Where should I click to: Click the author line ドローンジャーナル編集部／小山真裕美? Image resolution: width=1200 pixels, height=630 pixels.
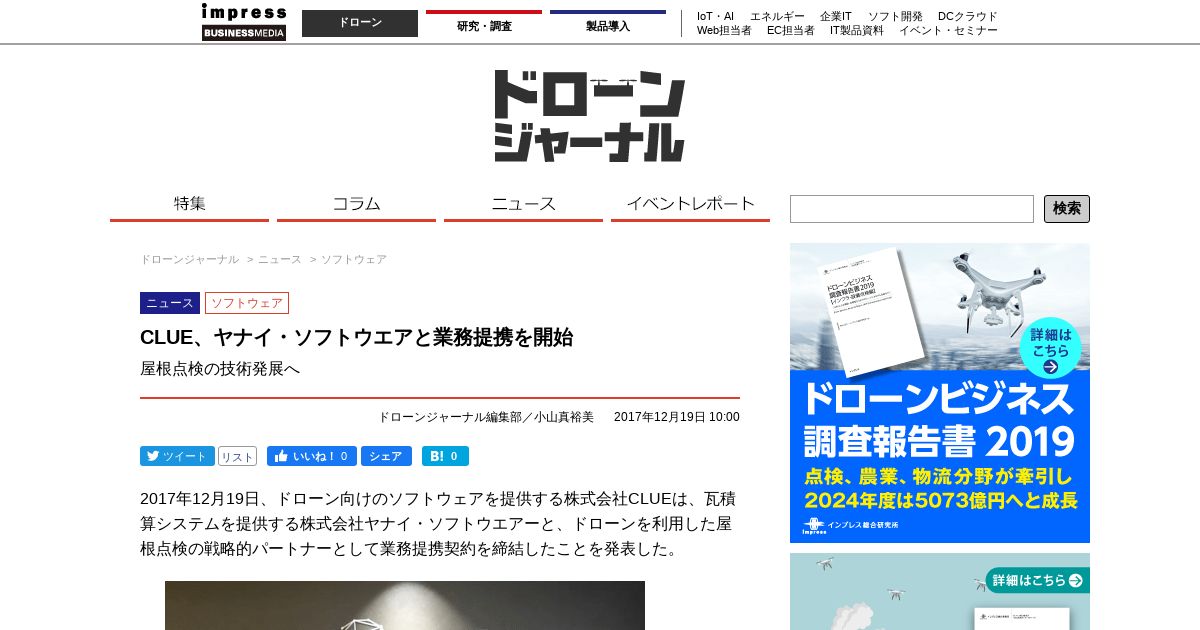pyautogui.click(x=485, y=417)
